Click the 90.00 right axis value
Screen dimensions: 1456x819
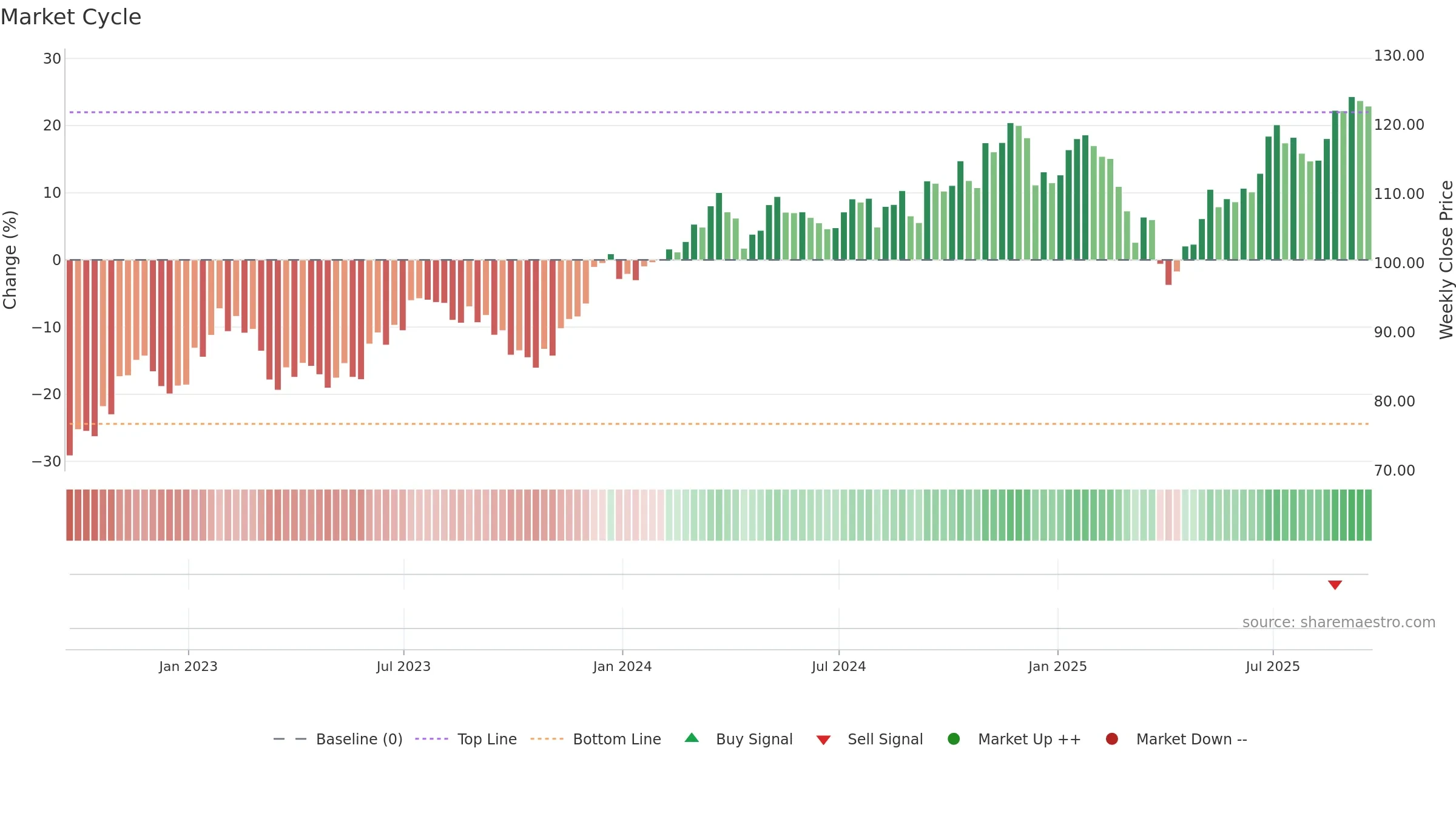1394,332
